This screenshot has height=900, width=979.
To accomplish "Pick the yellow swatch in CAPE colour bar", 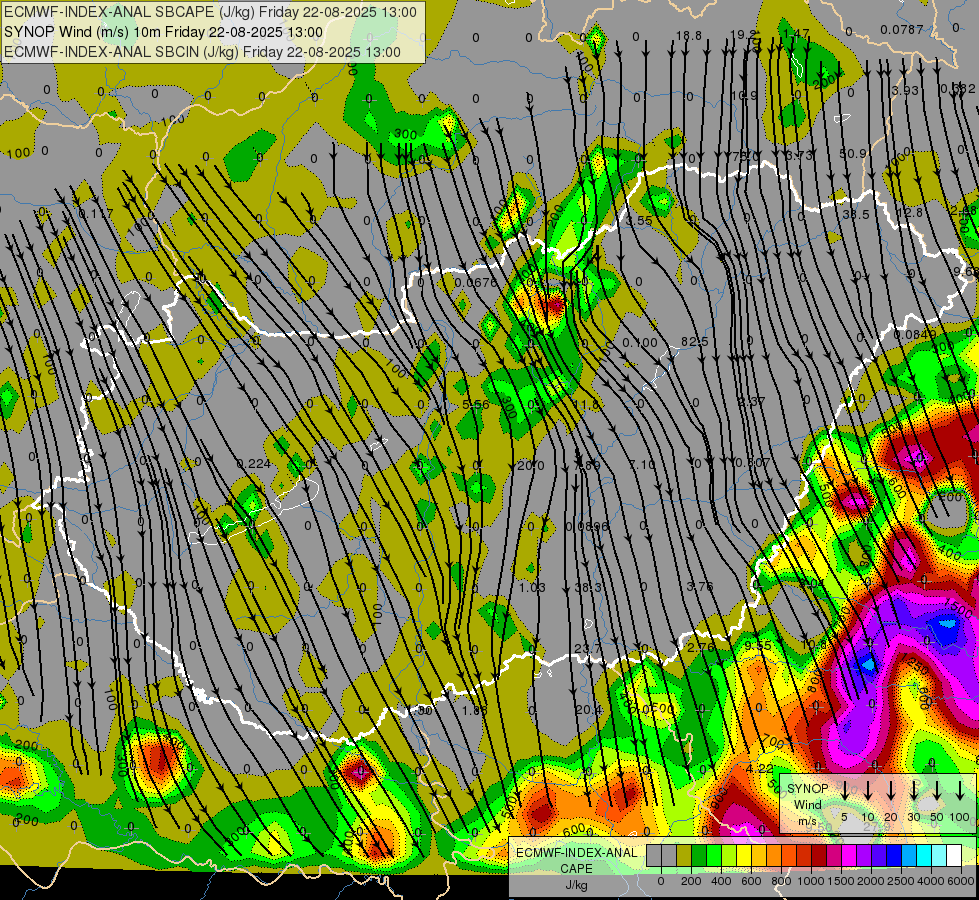I will (x=744, y=856).
